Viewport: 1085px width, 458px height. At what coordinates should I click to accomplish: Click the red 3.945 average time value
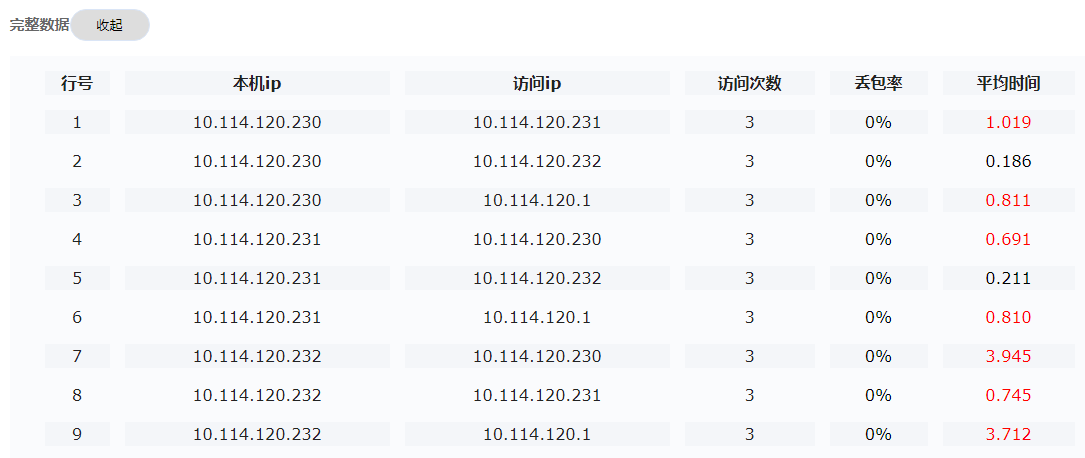(x=1008, y=356)
